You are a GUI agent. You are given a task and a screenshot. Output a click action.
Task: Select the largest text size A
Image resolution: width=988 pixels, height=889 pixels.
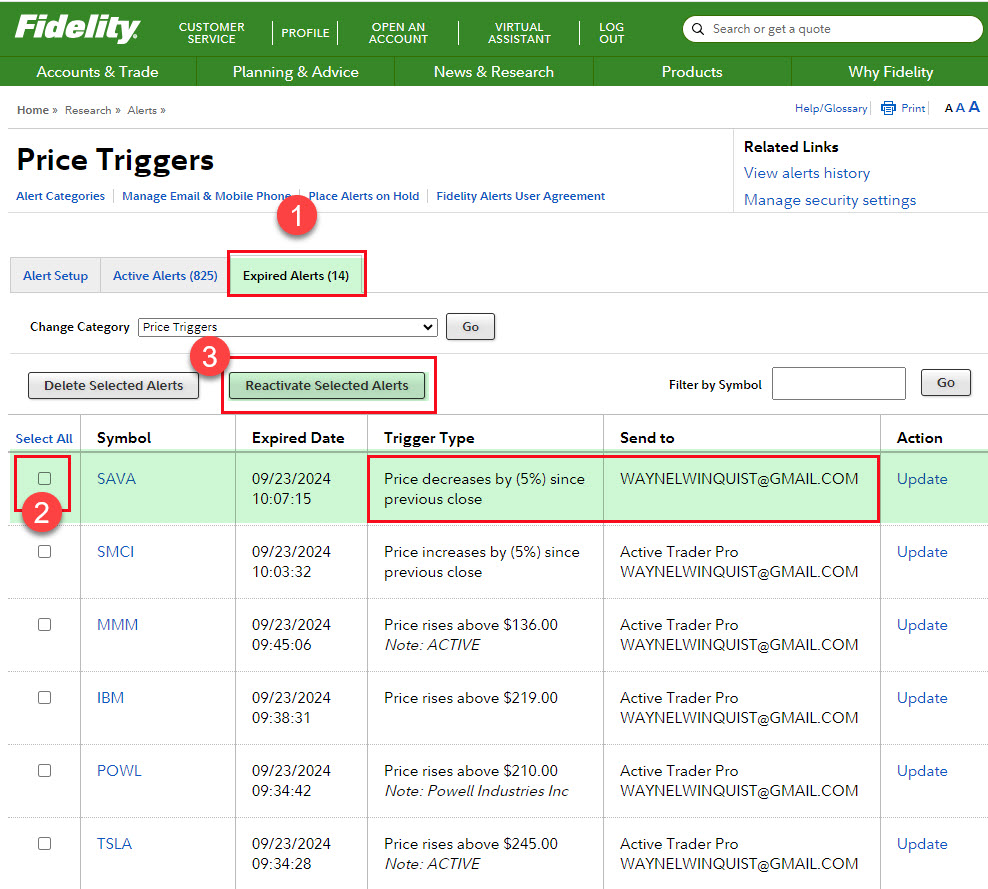coord(974,108)
